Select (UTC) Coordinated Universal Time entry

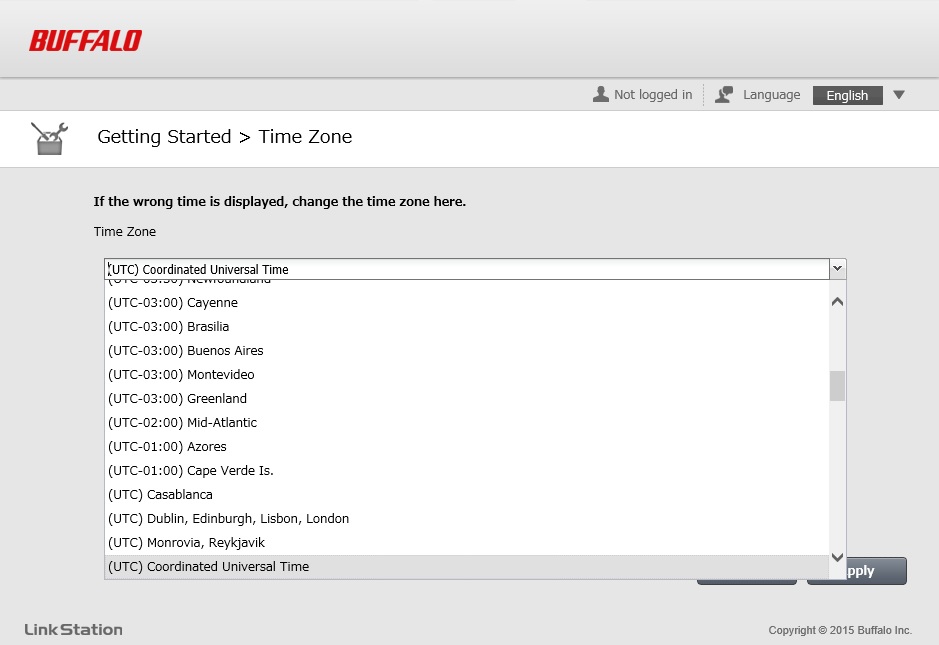[208, 567]
